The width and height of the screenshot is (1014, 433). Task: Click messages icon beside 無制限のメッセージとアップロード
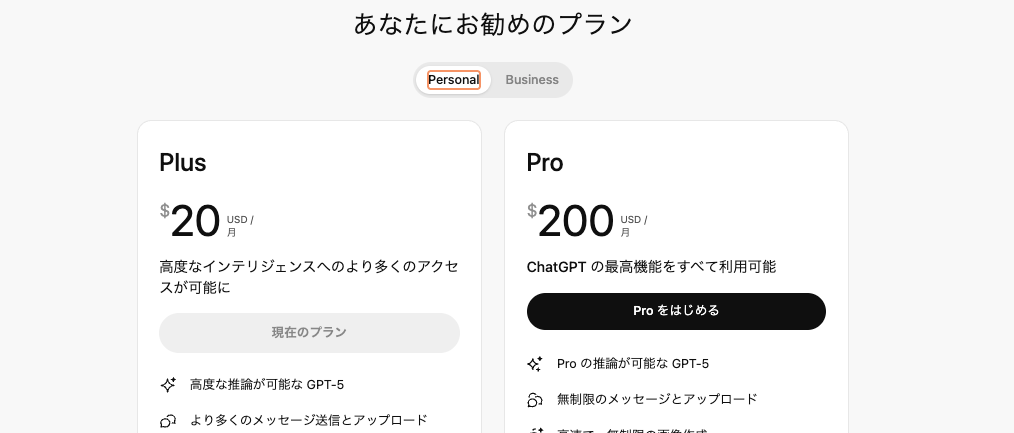(x=535, y=400)
